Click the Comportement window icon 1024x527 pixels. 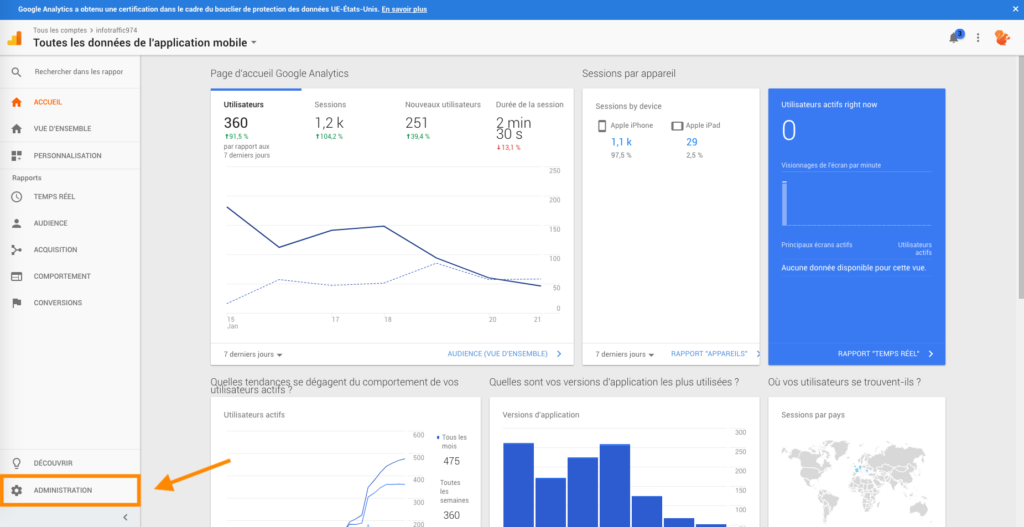click(17, 276)
